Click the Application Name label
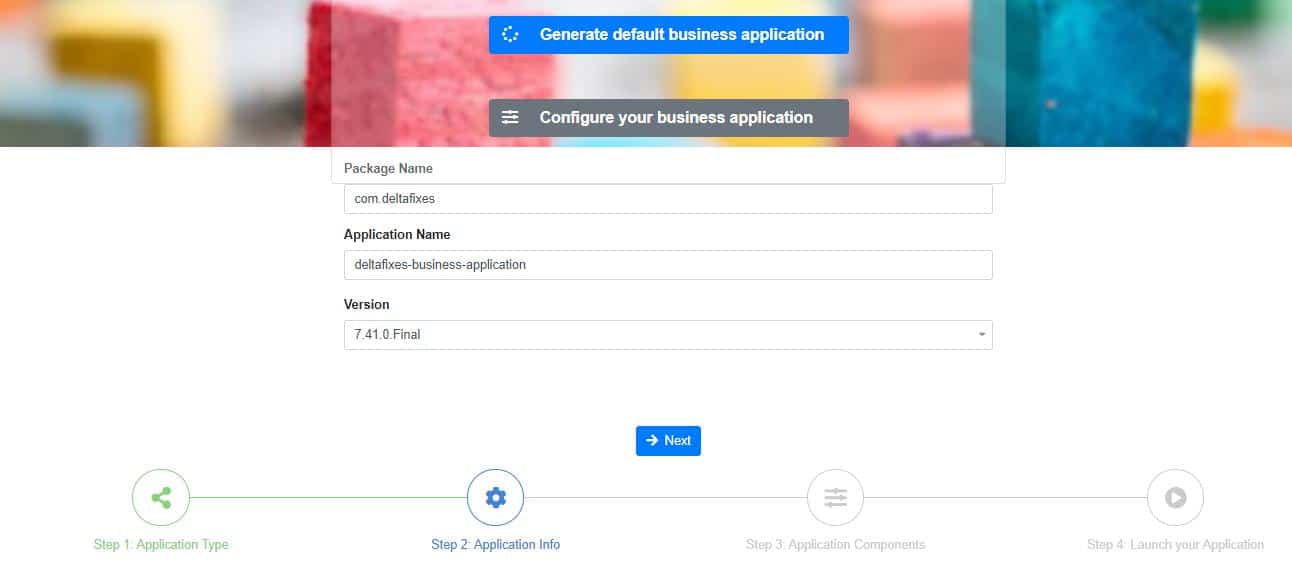The width and height of the screenshot is (1292, 566). (x=397, y=235)
